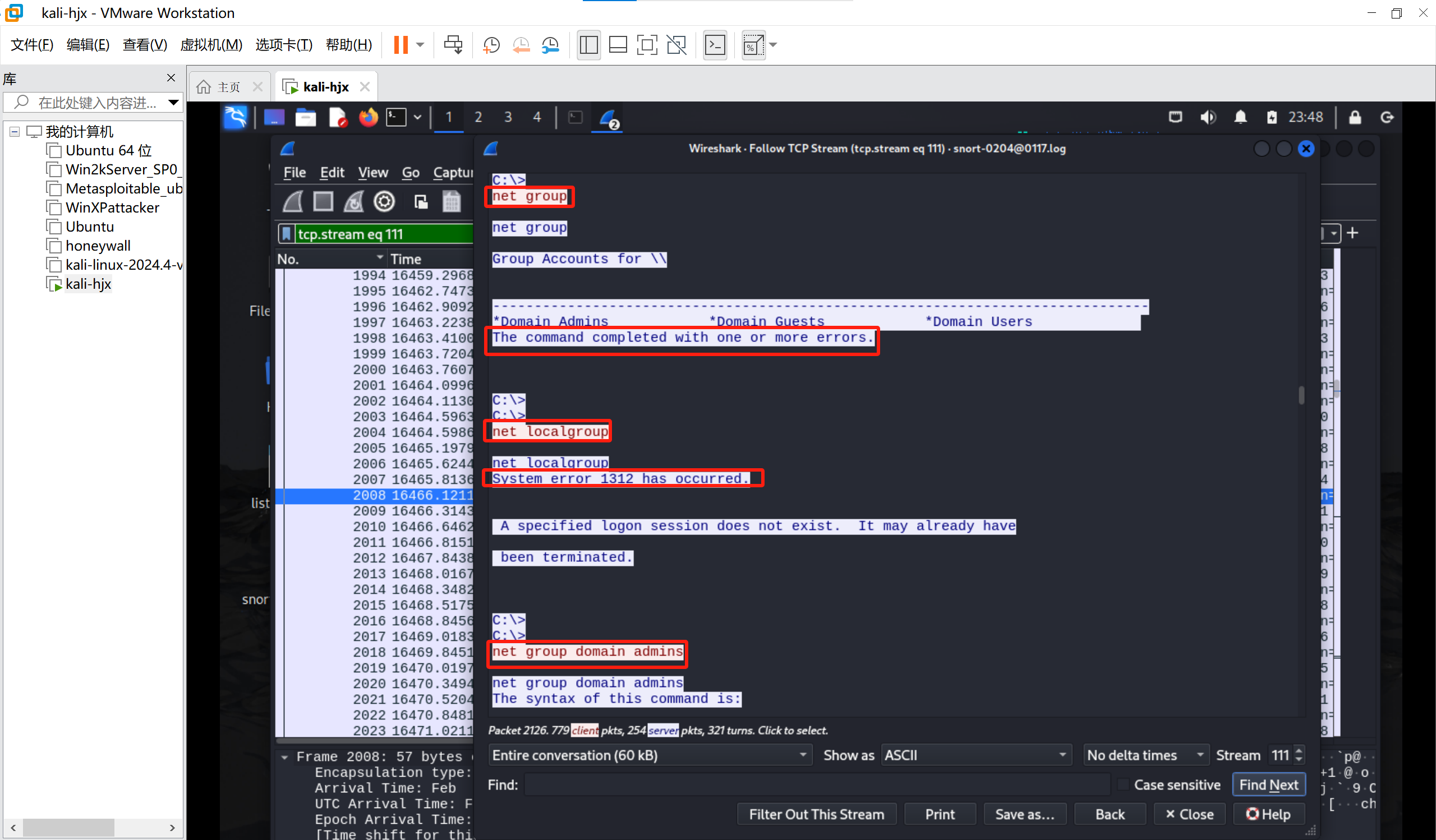1436x840 pixels.
Task: Start capturing packets shark fin icon
Action: point(293,202)
